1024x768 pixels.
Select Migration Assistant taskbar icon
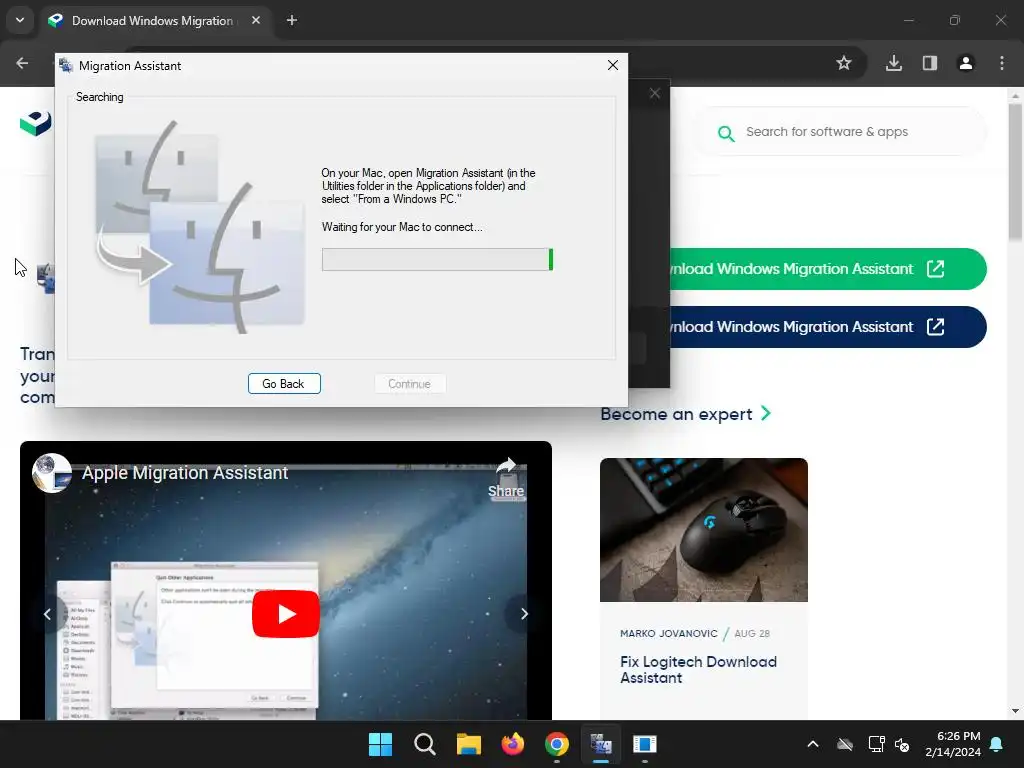pyautogui.click(x=601, y=744)
